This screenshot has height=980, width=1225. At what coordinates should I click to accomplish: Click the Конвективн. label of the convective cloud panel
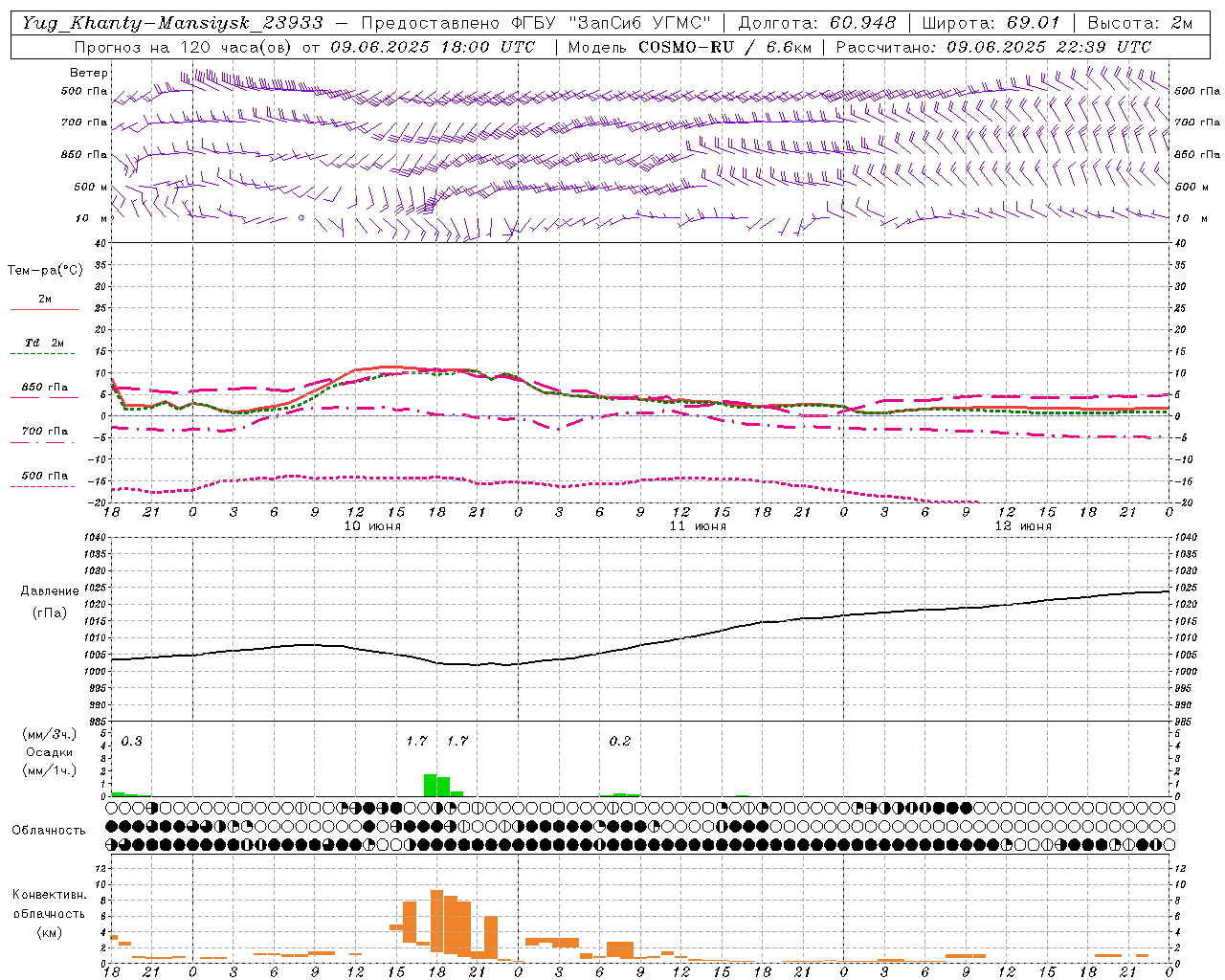coord(49,895)
